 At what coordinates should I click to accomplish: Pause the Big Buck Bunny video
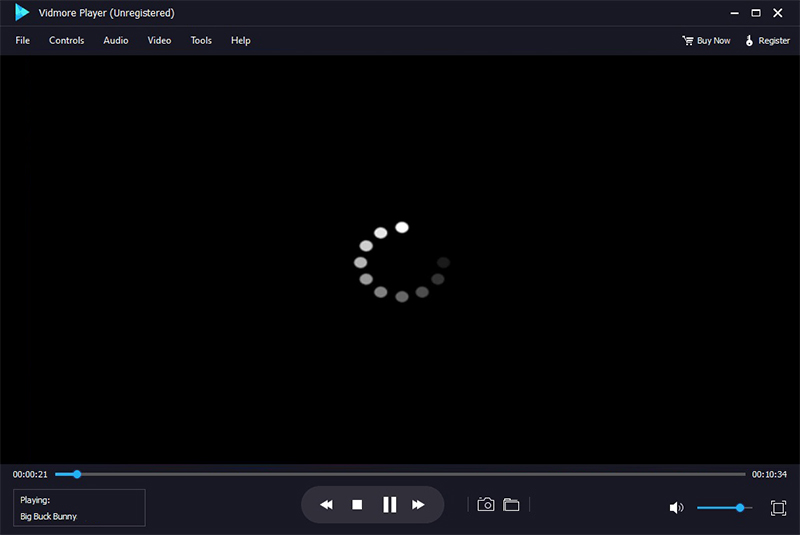[x=390, y=505]
